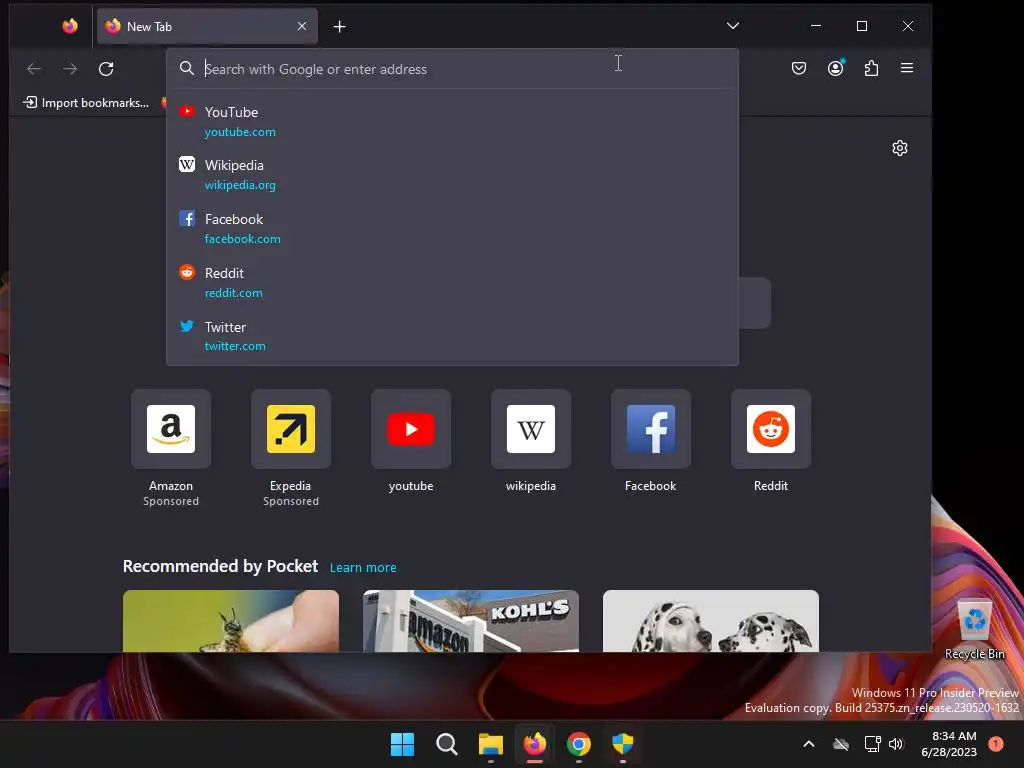The height and width of the screenshot is (768, 1024).
Task: Click the magnifier icon in address bar
Action: tap(187, 69)
